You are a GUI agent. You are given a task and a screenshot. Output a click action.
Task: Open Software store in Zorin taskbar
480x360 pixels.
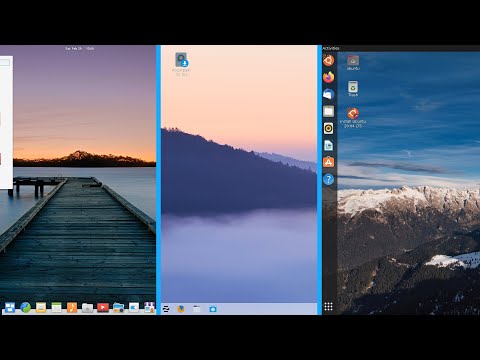click(213, 309)
